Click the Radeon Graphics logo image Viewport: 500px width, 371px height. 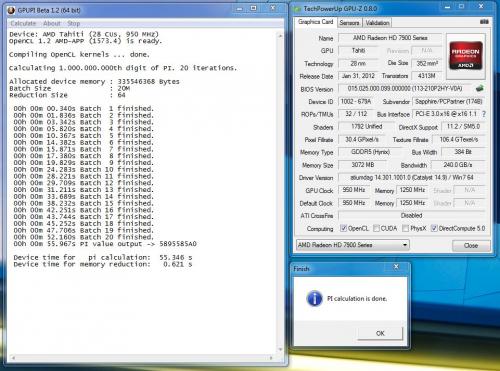(466, 56)
